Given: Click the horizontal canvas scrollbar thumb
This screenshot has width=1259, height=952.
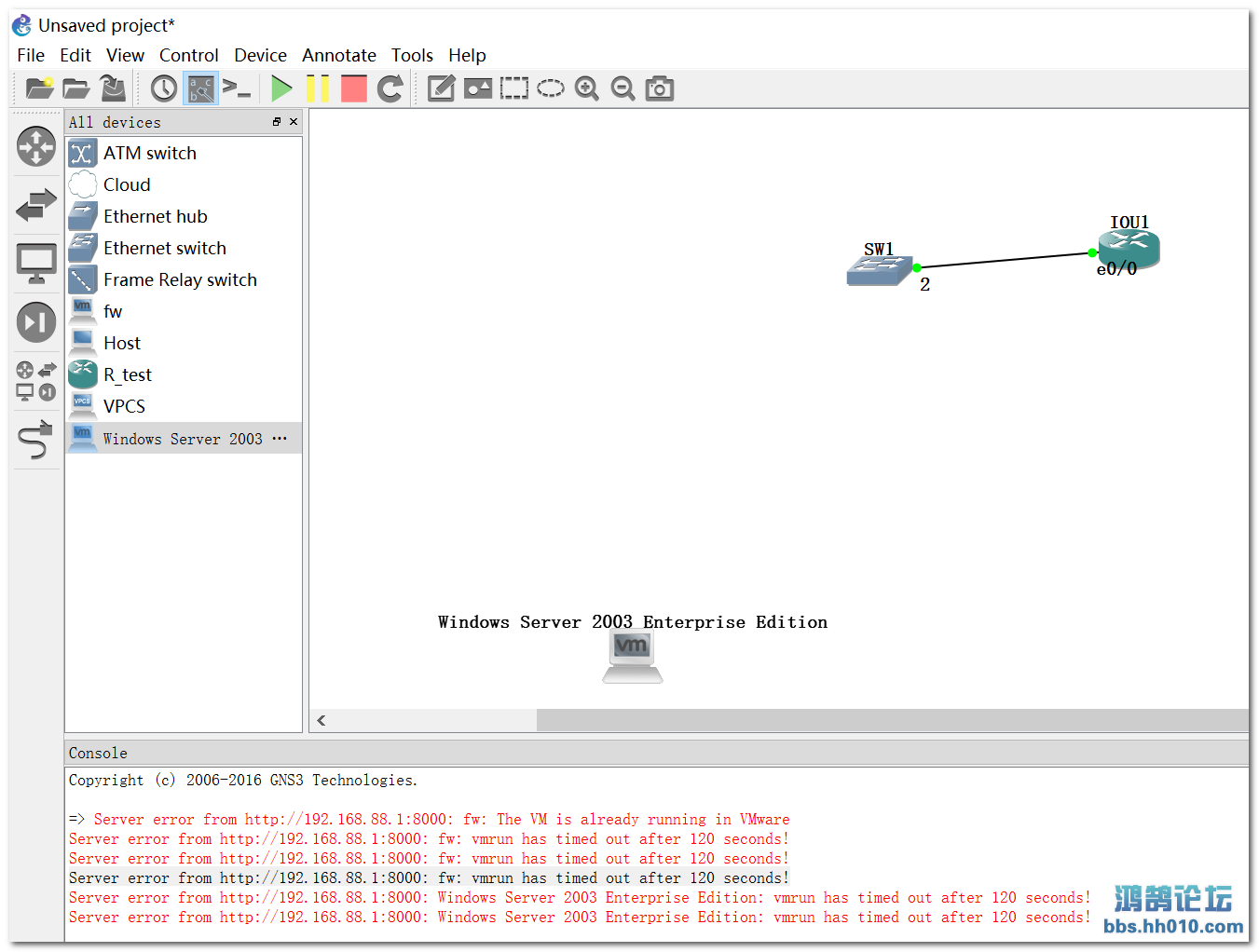Looking at the screenshot, I should (892, 720).
